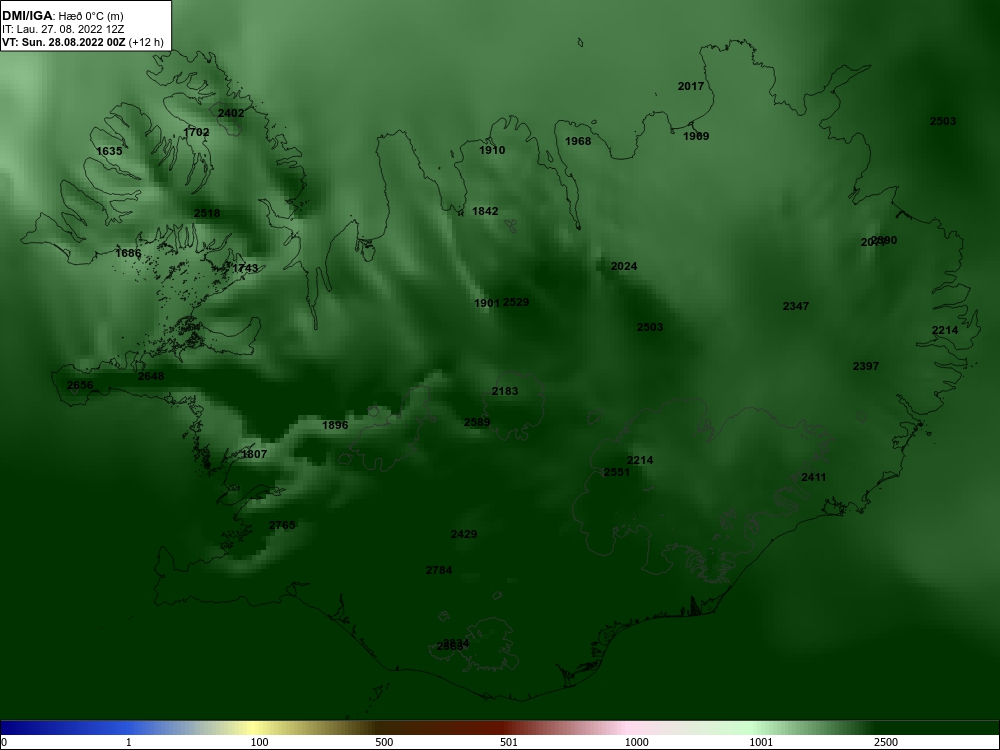Click the 1686 height label
Screen dimensions: 1000x750
pyautogui.click(x=128, y=254)
